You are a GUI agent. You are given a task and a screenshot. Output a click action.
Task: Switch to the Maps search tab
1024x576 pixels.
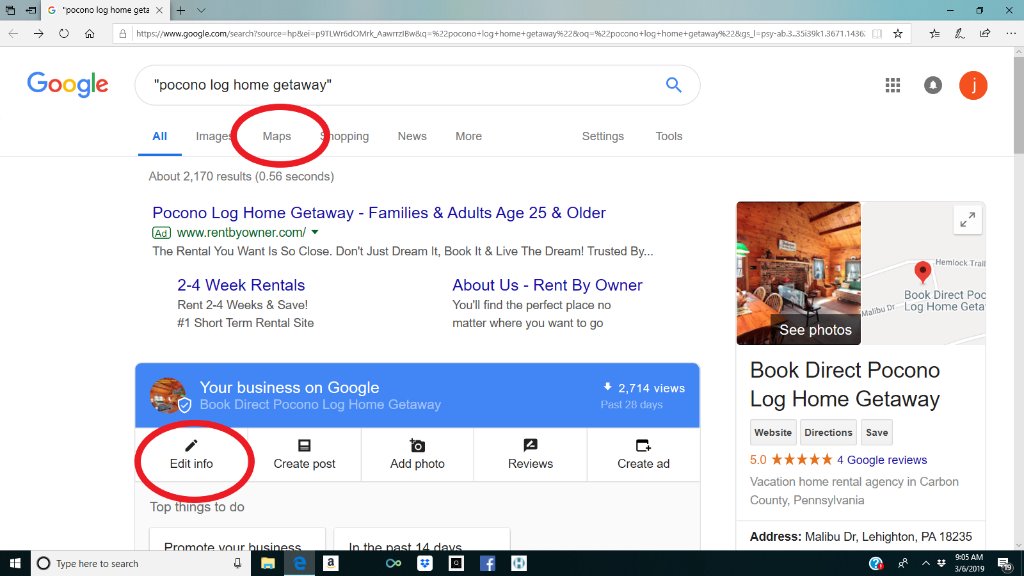click(x=277, y=136)
